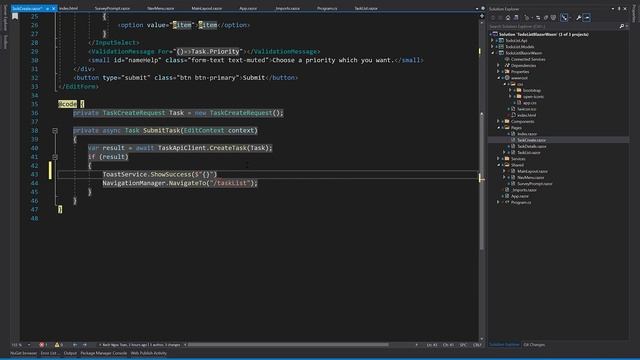
Task: Click the search magnifier icon in Solution Explorer
Action: 621,26
